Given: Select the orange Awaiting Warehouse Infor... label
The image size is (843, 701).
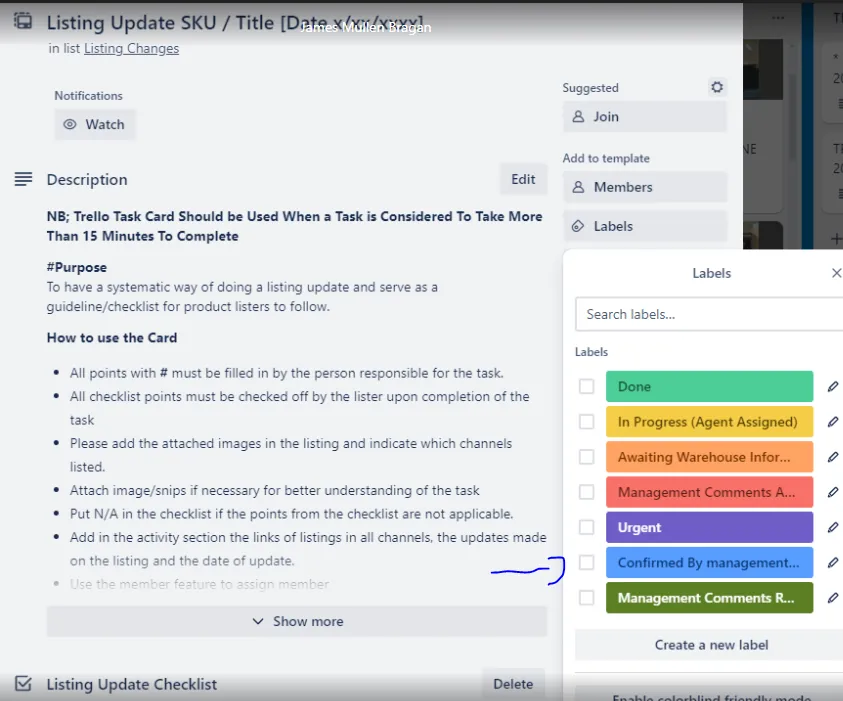Looking at the screenshot, I should [709, 457].
